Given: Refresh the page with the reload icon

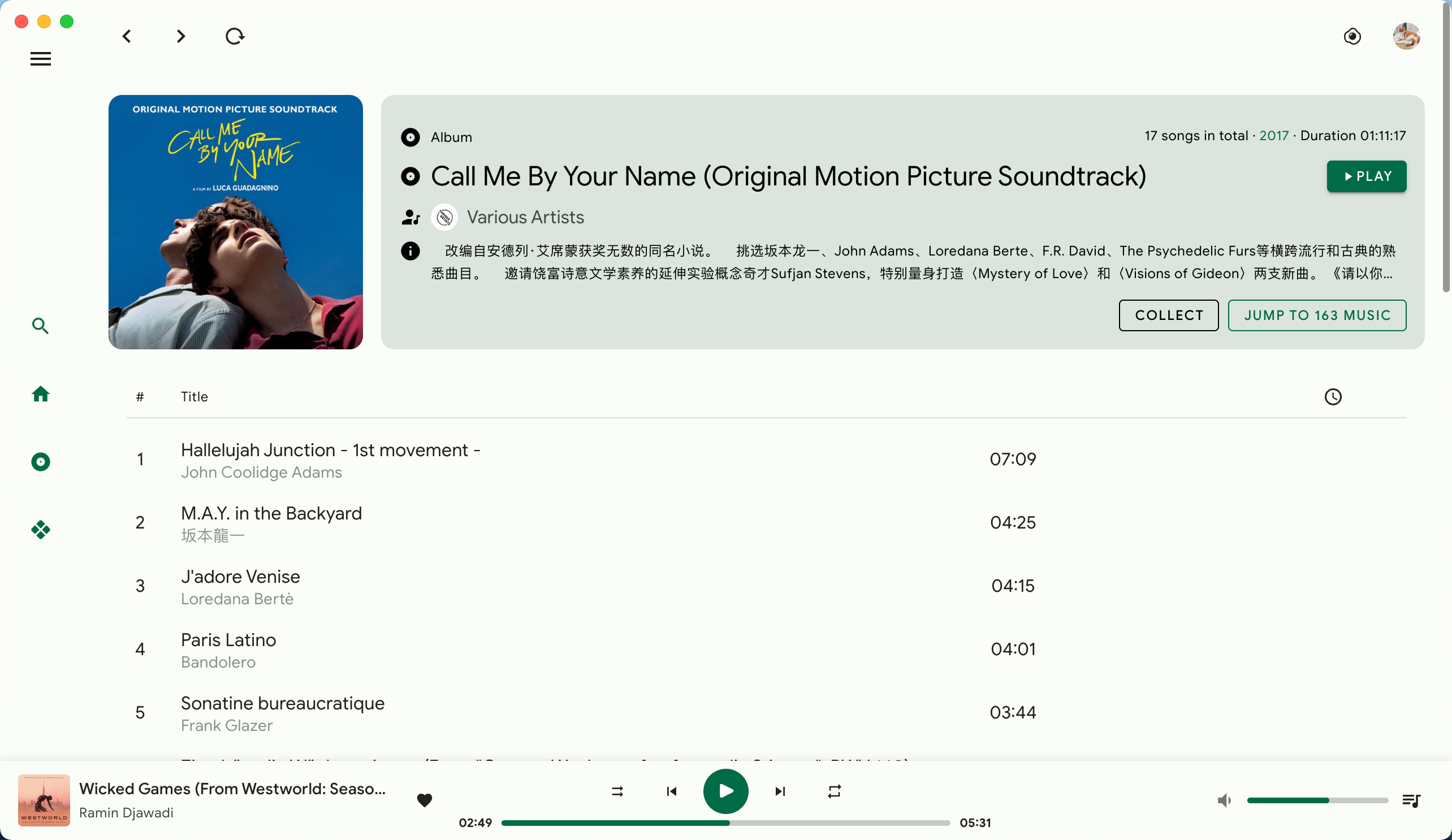Looking at the screenshot, I should [x=234, y=36].
